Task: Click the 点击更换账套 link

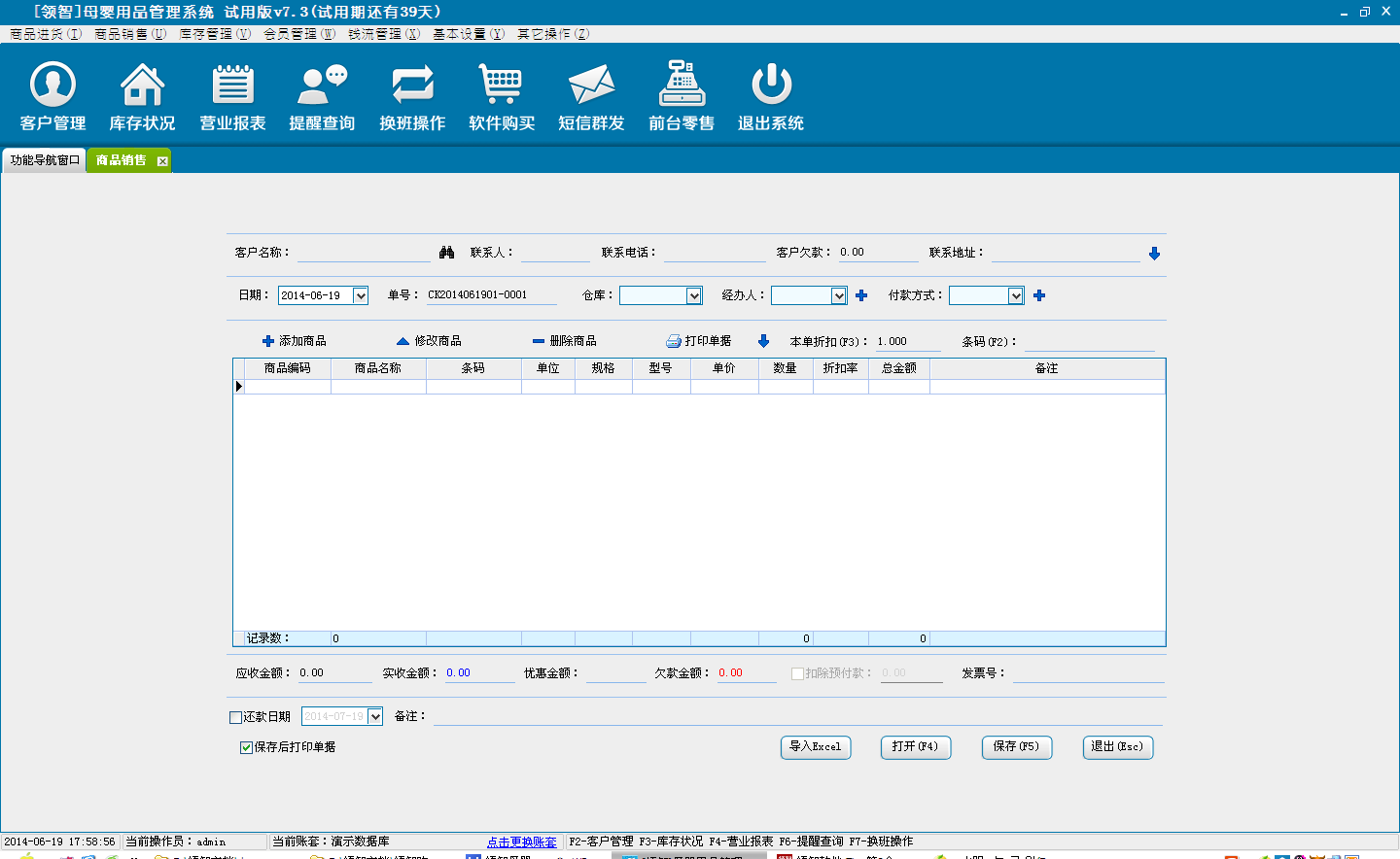Action: point(521,842)
